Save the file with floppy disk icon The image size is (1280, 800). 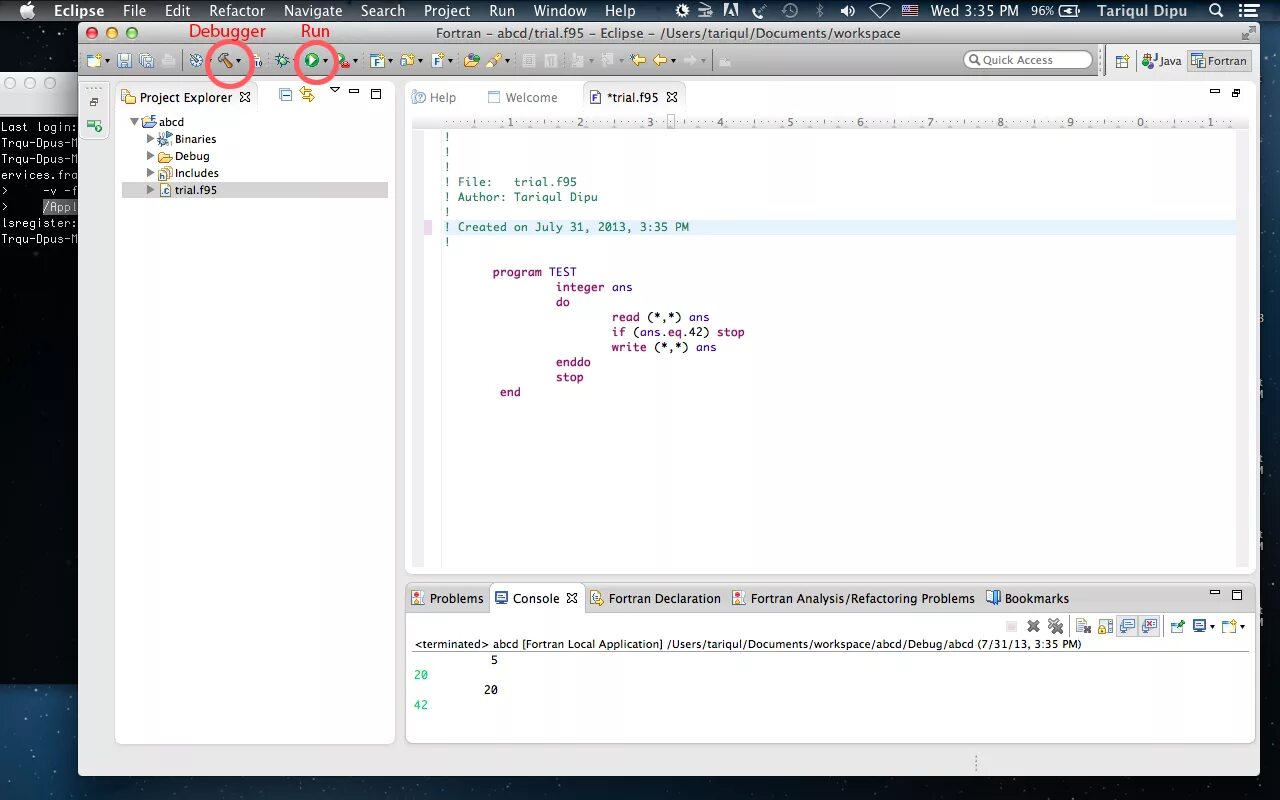[x=125, y=61]
